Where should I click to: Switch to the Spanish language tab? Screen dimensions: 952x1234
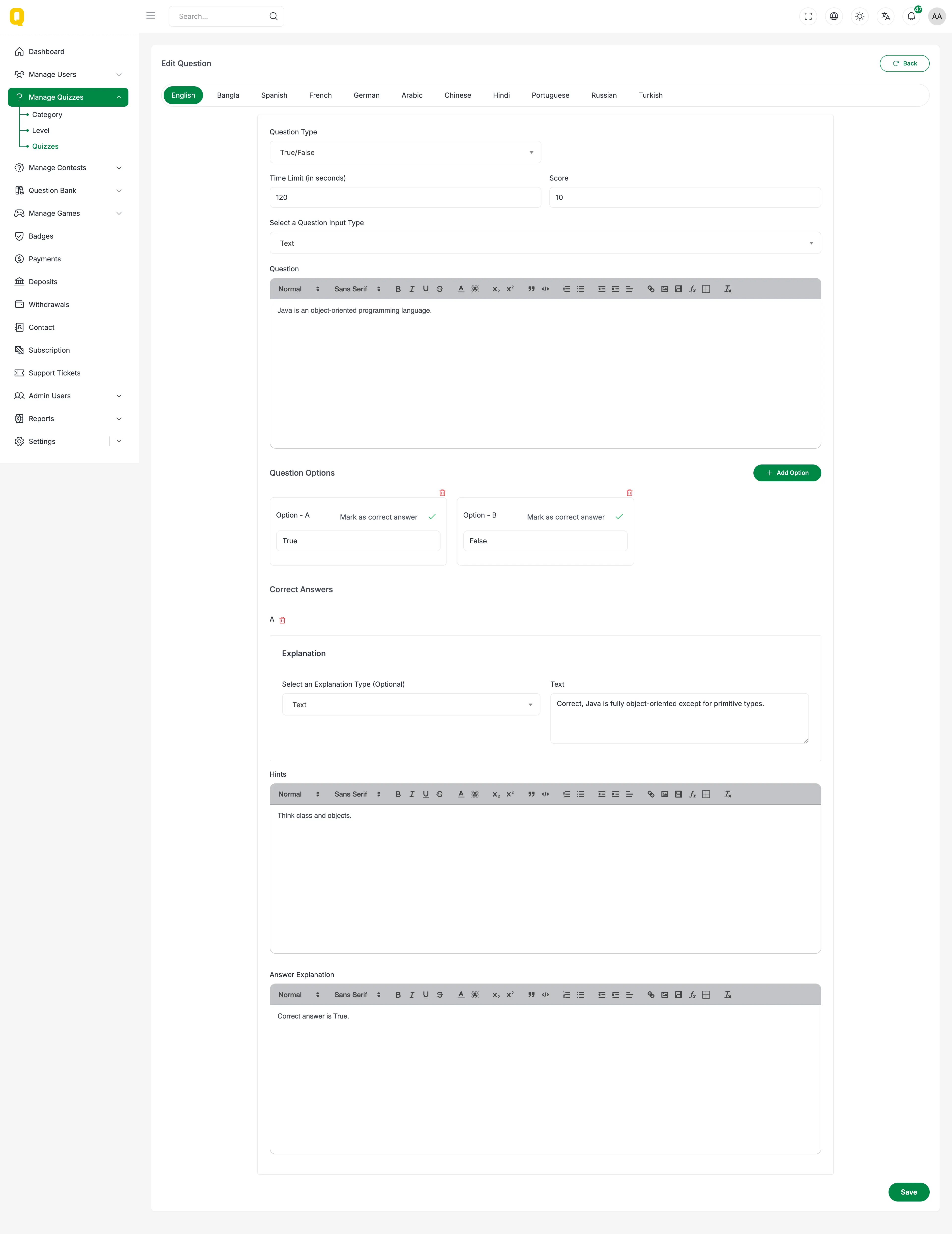click(274, 95)
